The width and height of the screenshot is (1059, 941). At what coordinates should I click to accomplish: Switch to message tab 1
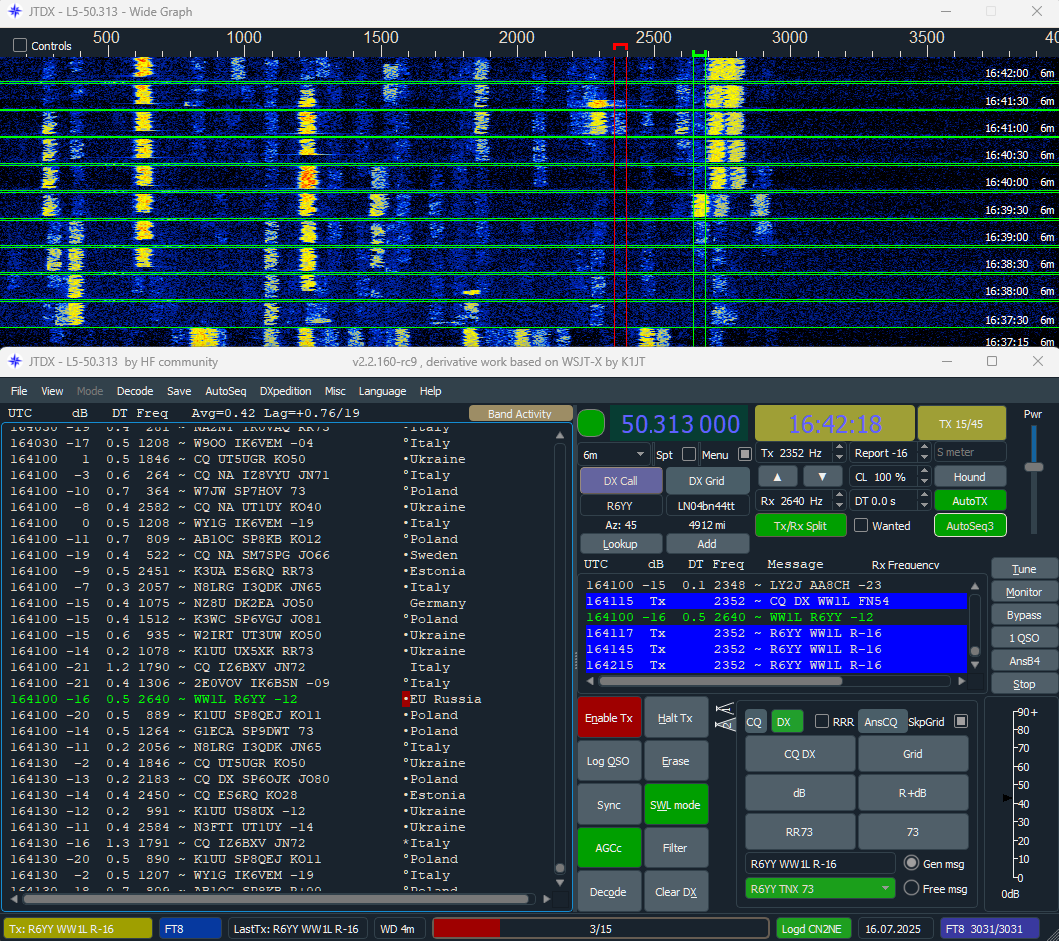pyautogui.click(x=724, y=709)
